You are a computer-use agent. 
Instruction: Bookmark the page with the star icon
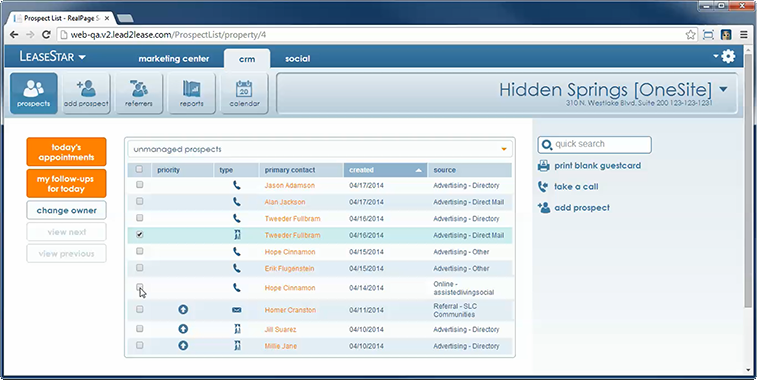click(691, 35)
